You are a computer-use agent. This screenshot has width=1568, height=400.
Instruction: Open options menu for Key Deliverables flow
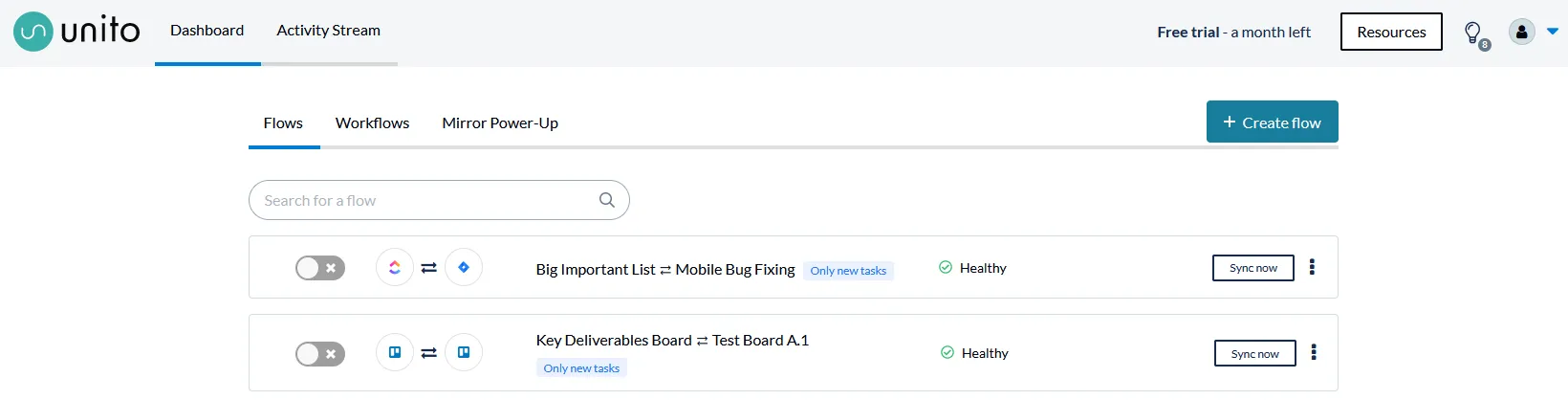(1314, 352)
